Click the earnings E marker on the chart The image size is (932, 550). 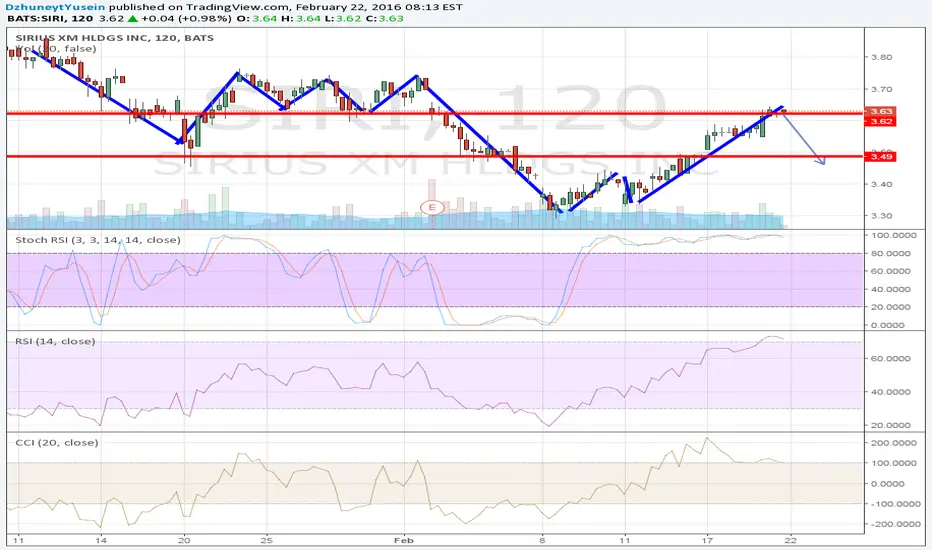(432, 208)
